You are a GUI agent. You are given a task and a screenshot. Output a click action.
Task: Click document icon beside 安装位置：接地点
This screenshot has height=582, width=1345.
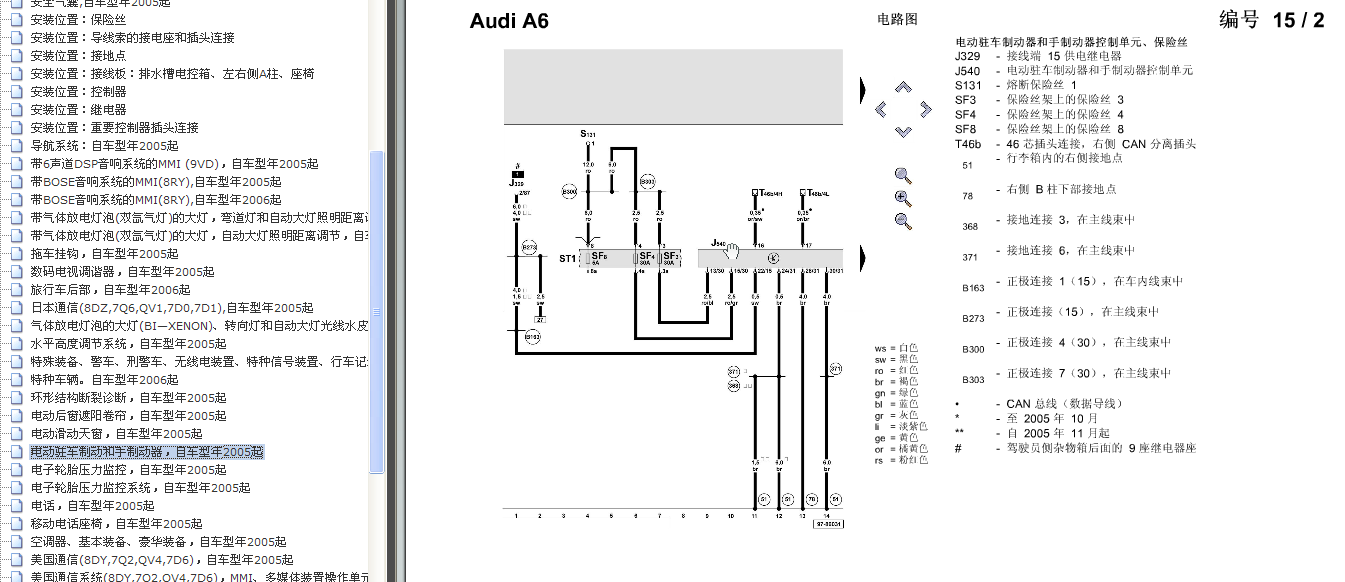tap(15, 55)
